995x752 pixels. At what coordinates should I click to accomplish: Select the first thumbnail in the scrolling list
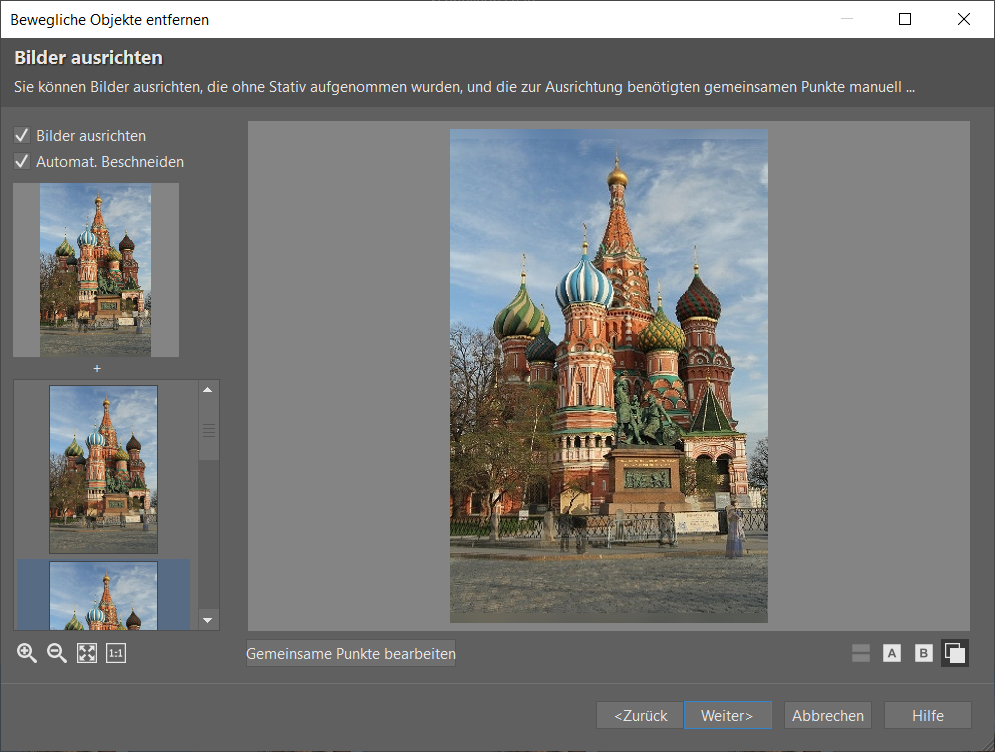click(103, 470)
